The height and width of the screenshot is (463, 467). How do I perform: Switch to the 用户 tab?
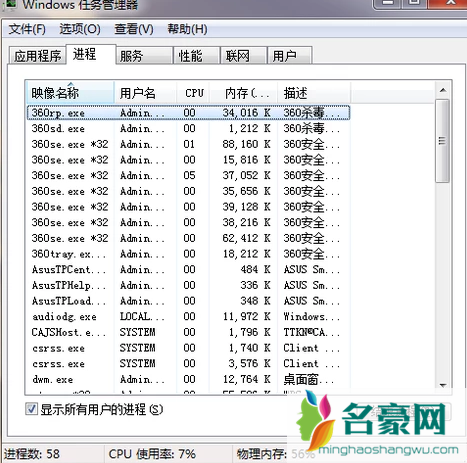click(x=290, y=55)
